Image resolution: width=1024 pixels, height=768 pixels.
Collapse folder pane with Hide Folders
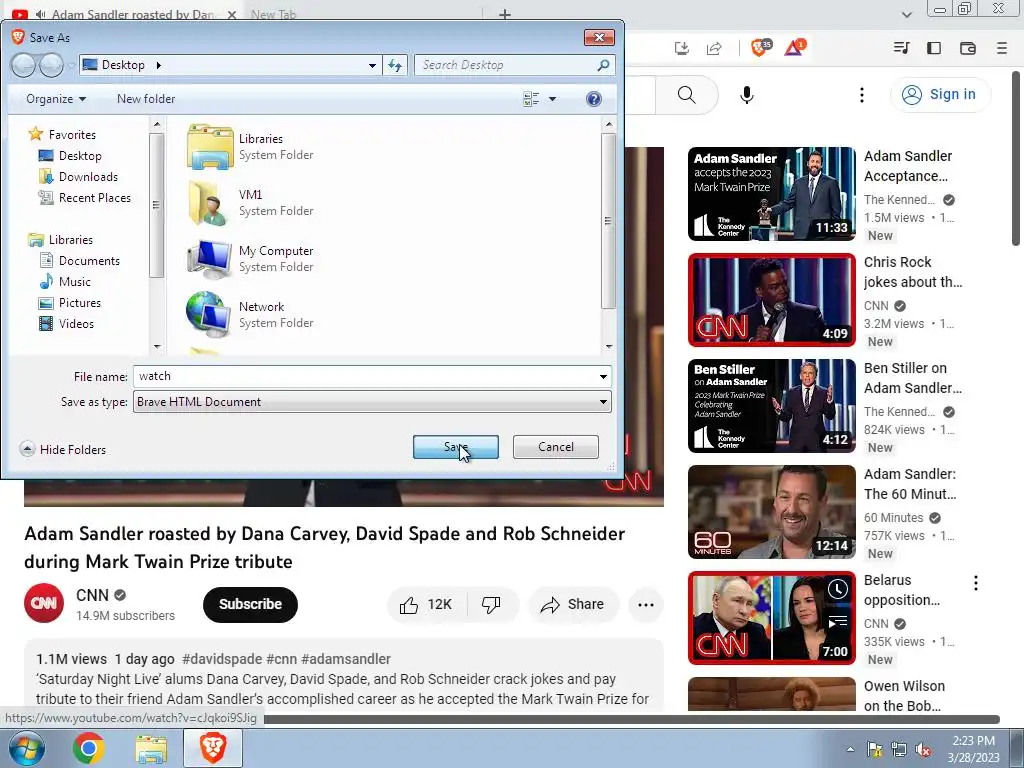point(63,449)
